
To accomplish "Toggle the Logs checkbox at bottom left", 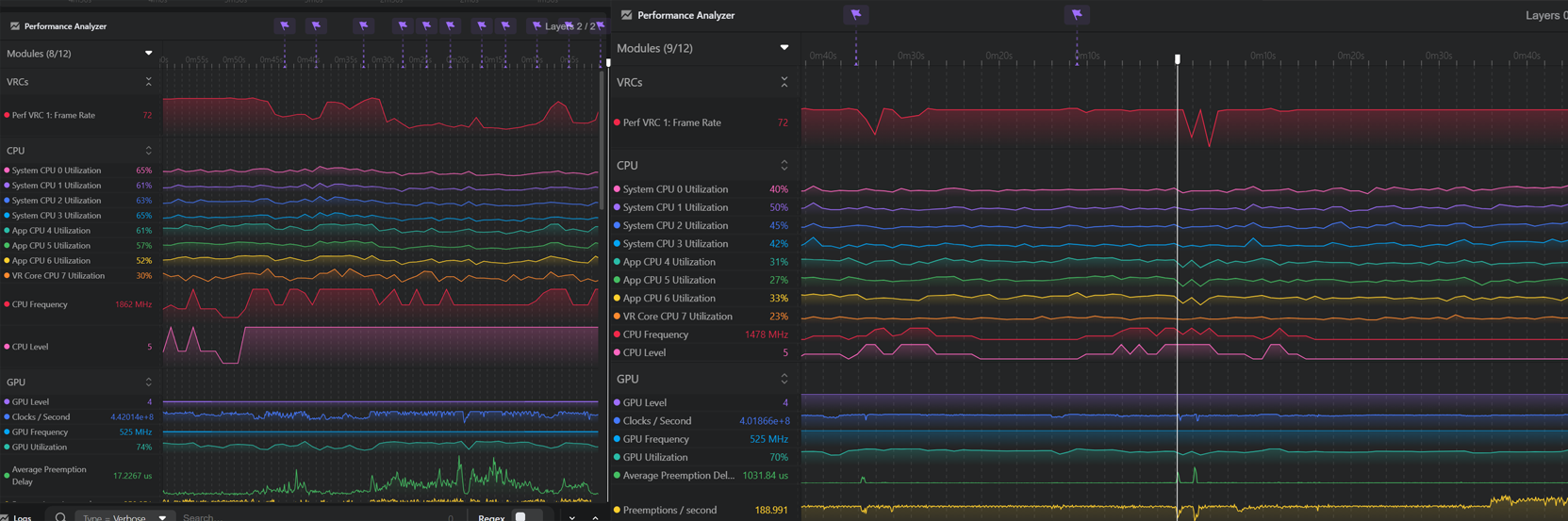I will pos(5,517).
